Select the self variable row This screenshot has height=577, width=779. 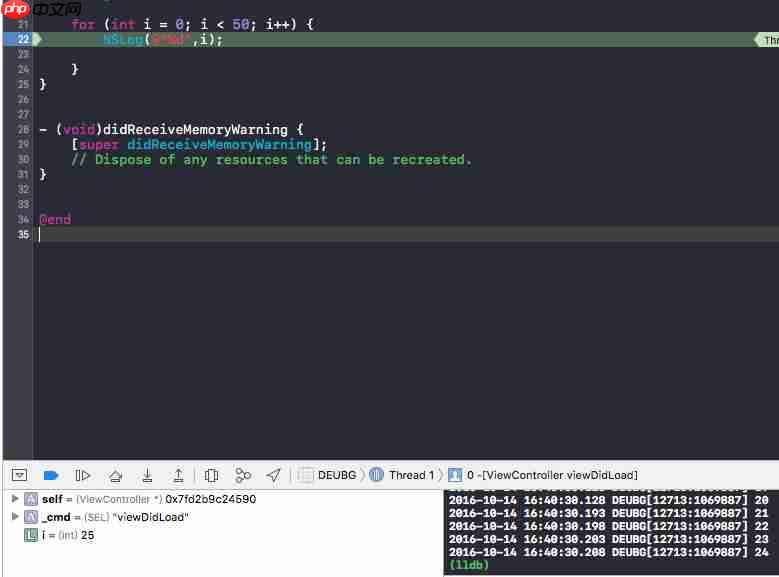(x=223, y=499)
